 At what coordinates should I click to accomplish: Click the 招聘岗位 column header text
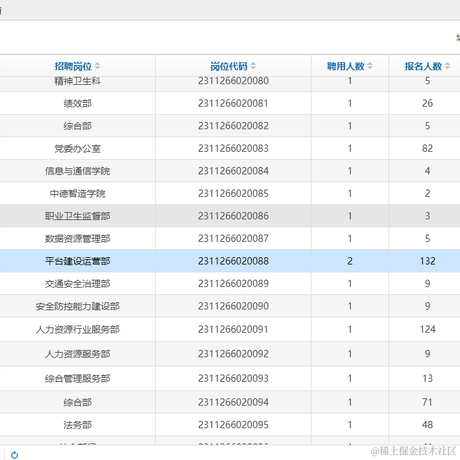[x=73, y=66]
